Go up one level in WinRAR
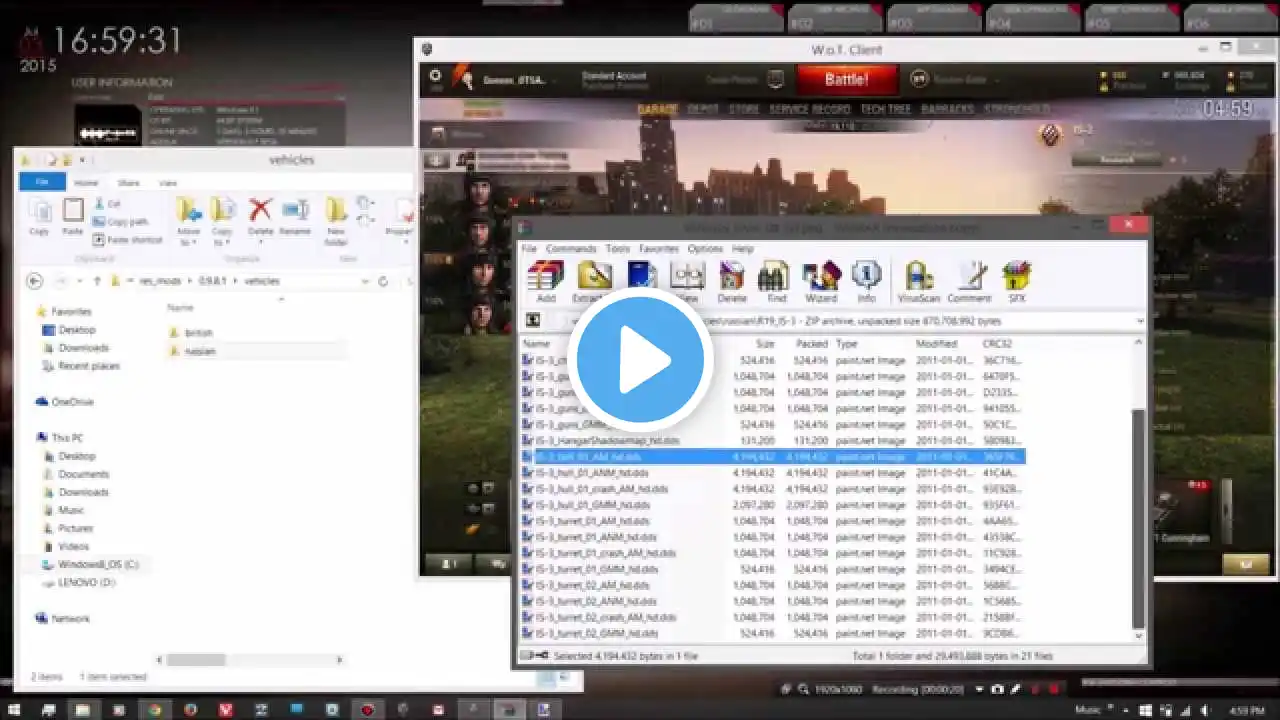 click(x=533, y=321)
